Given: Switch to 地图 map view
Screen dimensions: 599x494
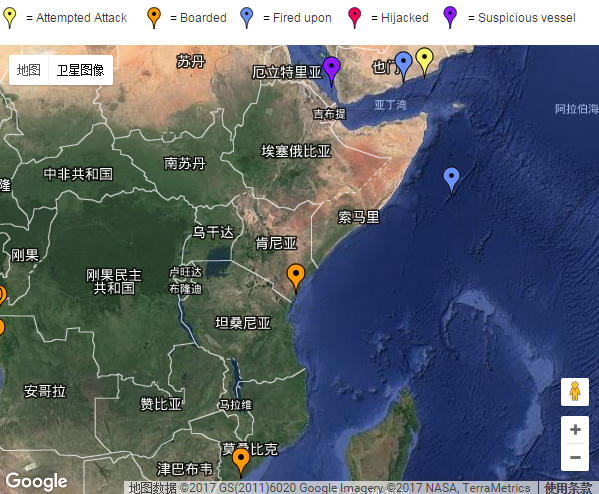Looking at the screenshot, I should pyautogui.click(x=29, y=70).
